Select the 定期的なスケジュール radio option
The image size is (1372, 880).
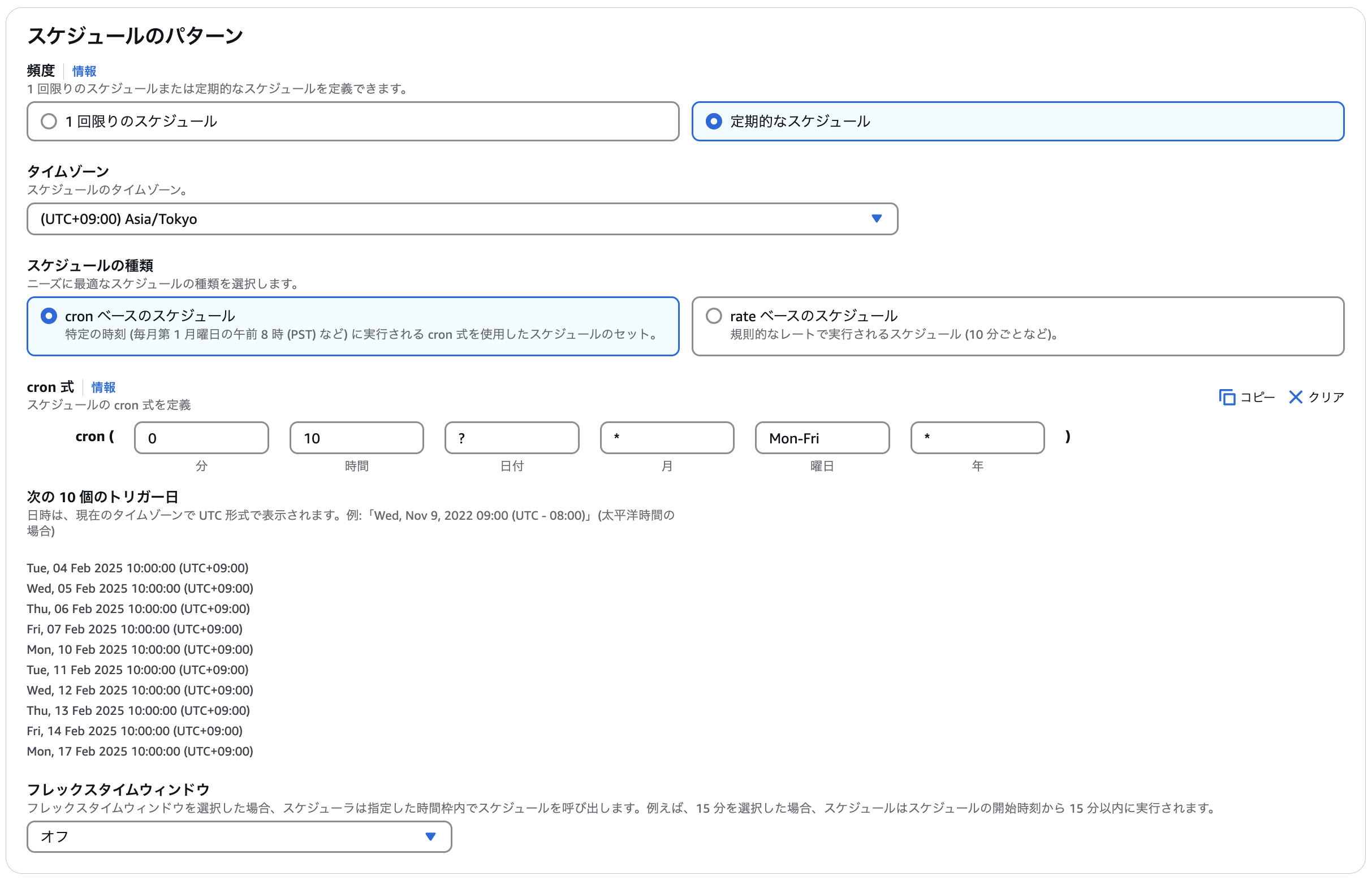[714, 121]
